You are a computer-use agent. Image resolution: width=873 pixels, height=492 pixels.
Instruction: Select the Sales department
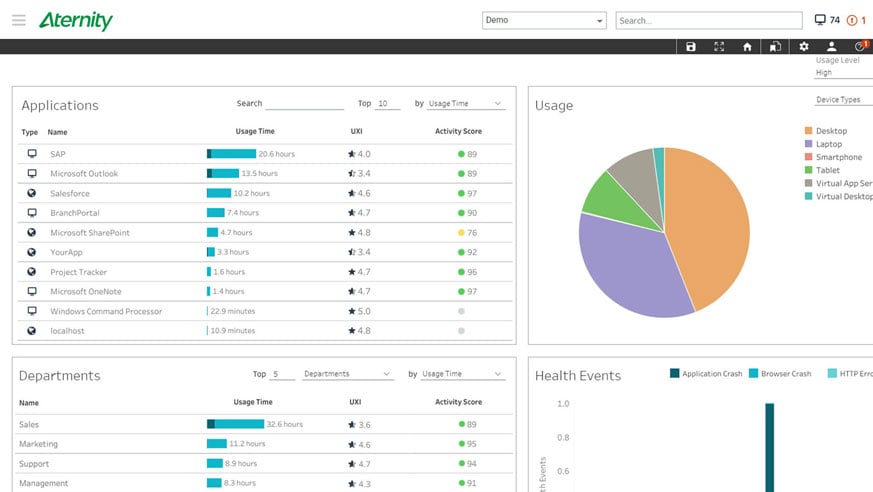[29, 424]
